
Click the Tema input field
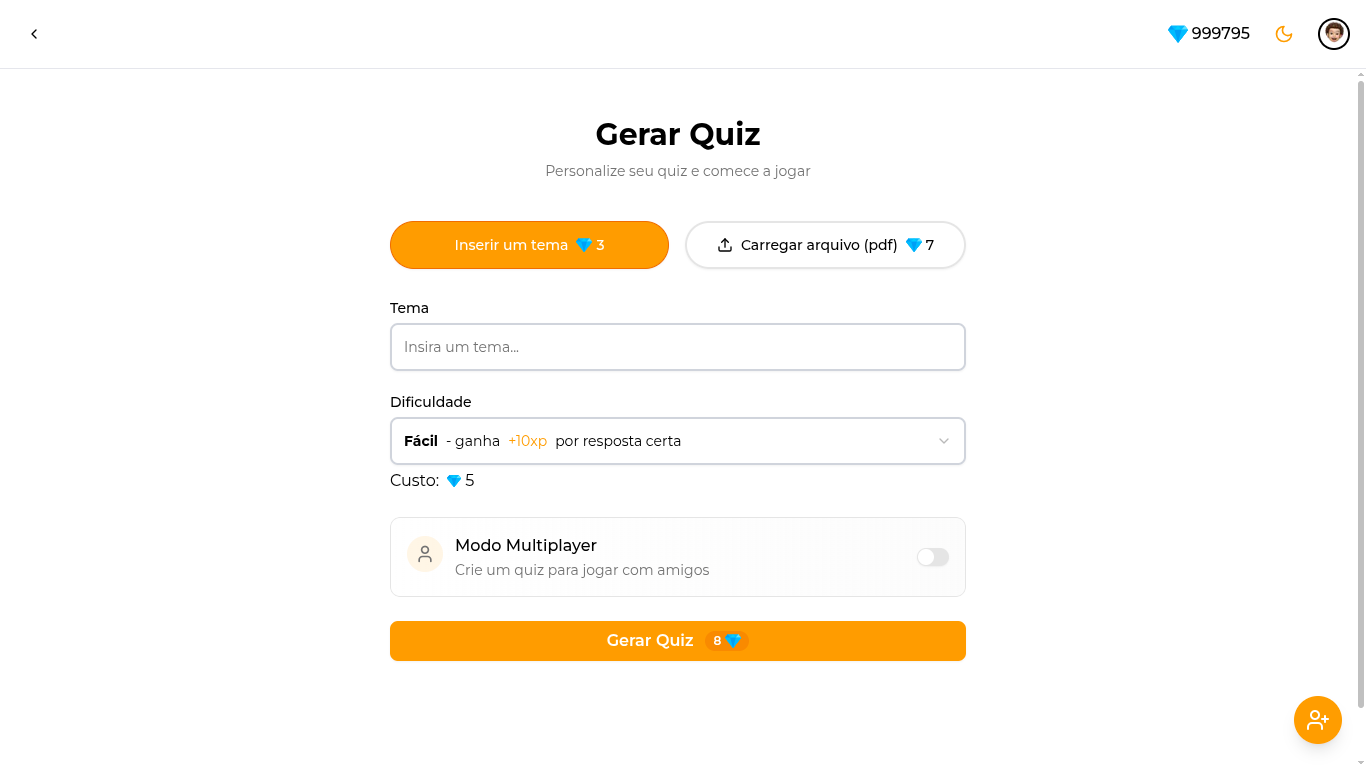pos(677,346)
